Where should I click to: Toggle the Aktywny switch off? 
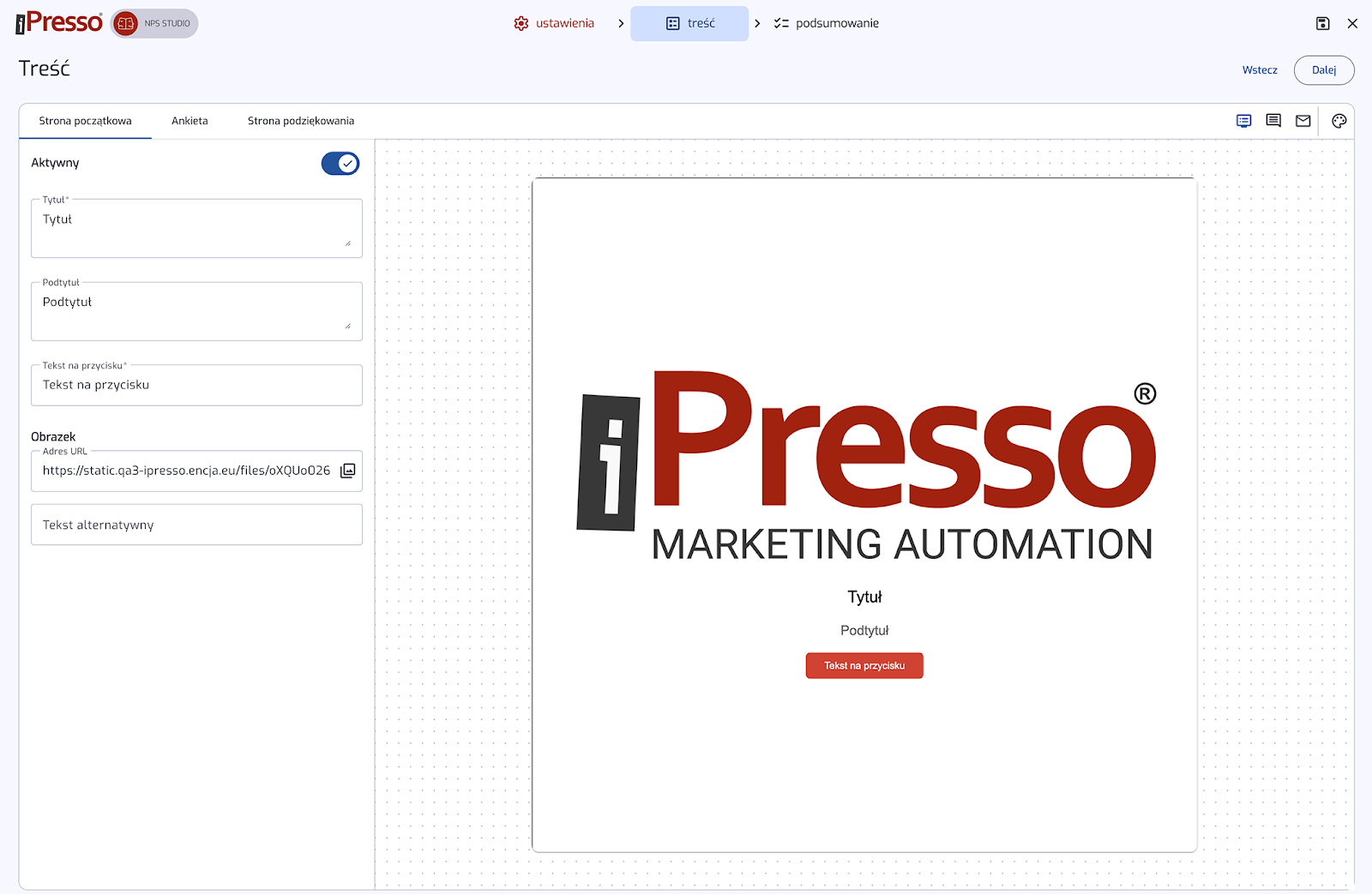tap(340, 163)
